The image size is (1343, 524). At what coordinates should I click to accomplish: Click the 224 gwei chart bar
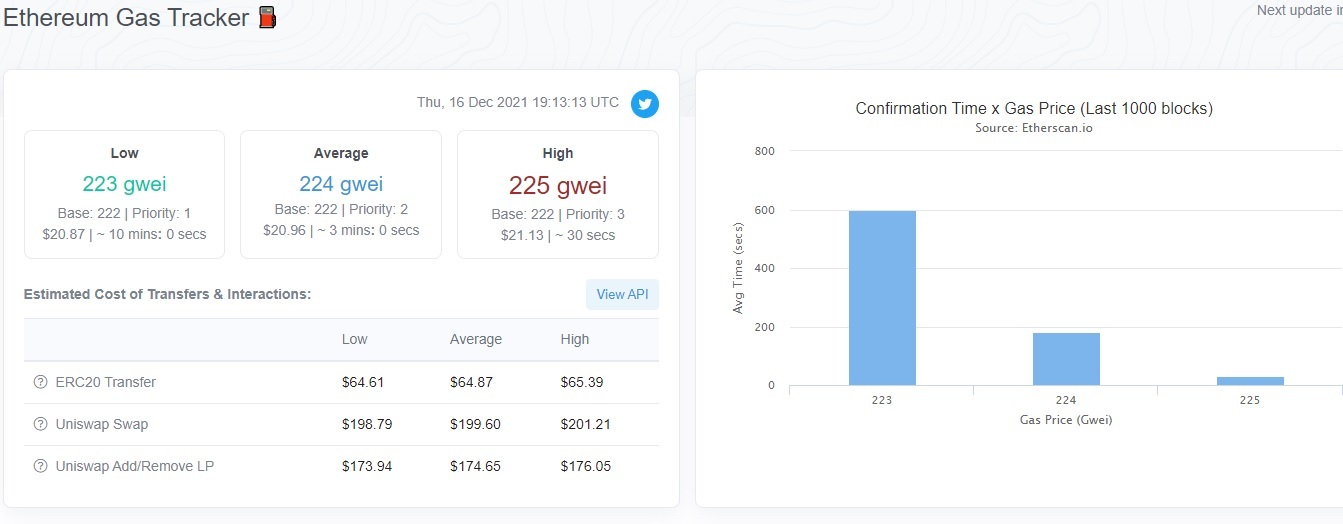[x=1066, y=358]
